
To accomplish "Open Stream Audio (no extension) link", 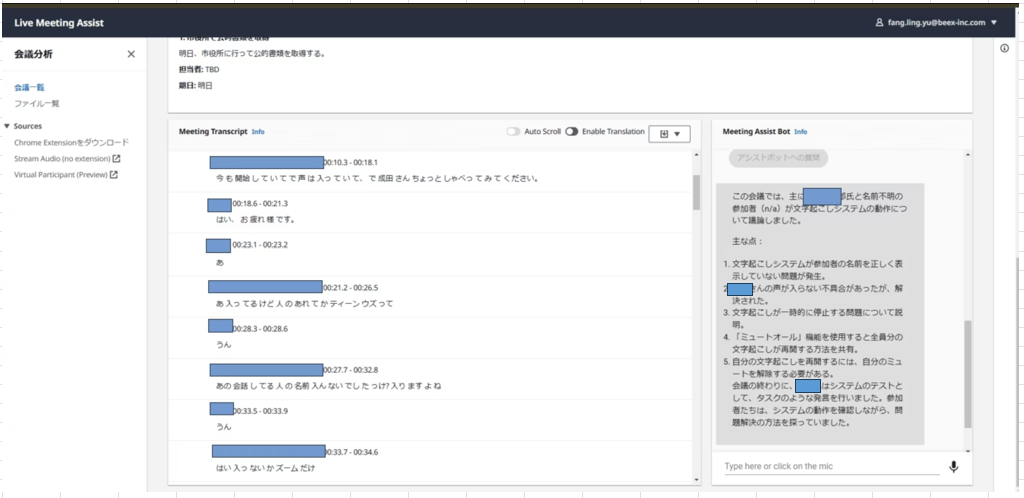I will point(67,159).
